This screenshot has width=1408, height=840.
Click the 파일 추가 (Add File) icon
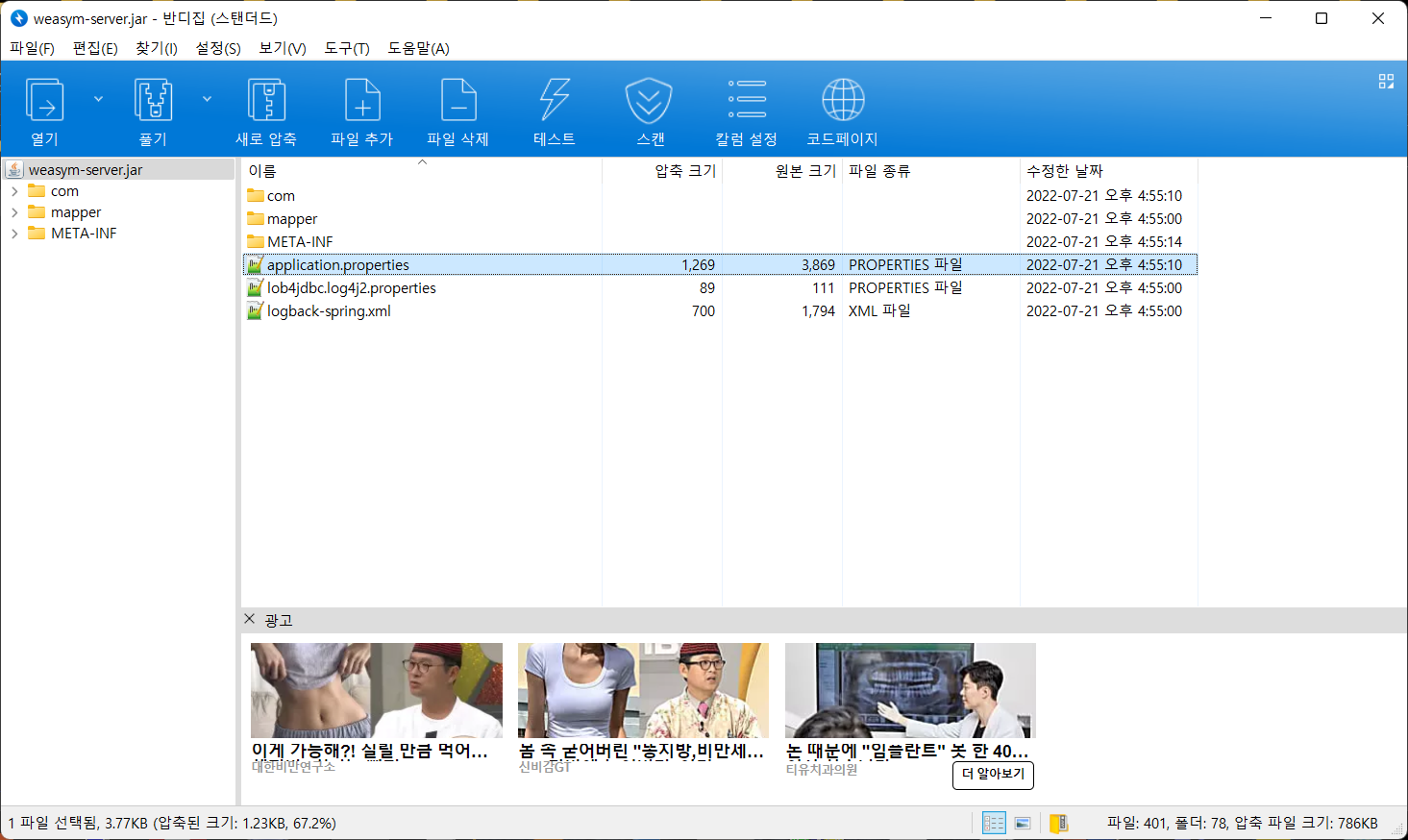(x=362, y=101)
